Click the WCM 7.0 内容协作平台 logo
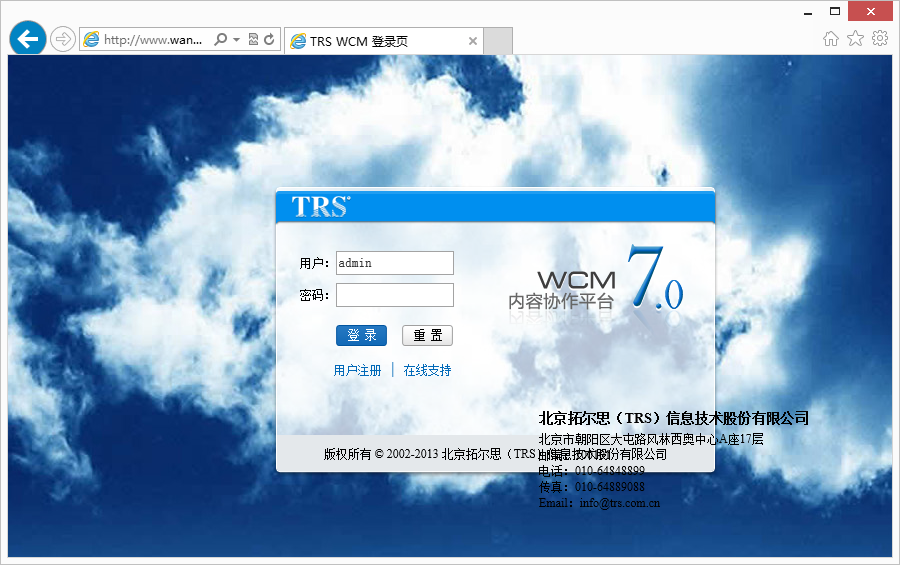The height and width of the screenshot is (565, 900). point(595,278)
